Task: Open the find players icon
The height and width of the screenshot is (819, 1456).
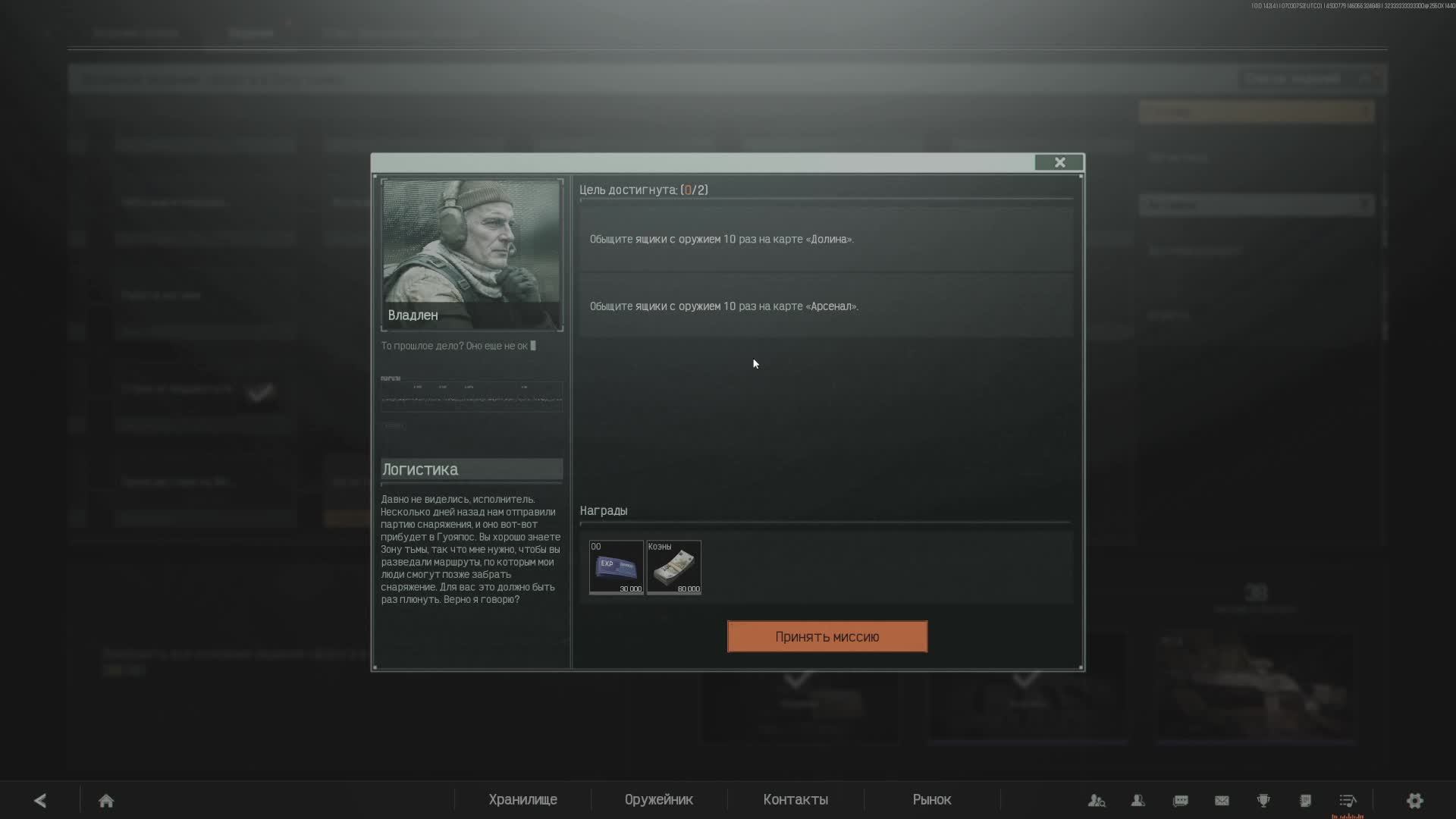Action: tap(1097, 800)
